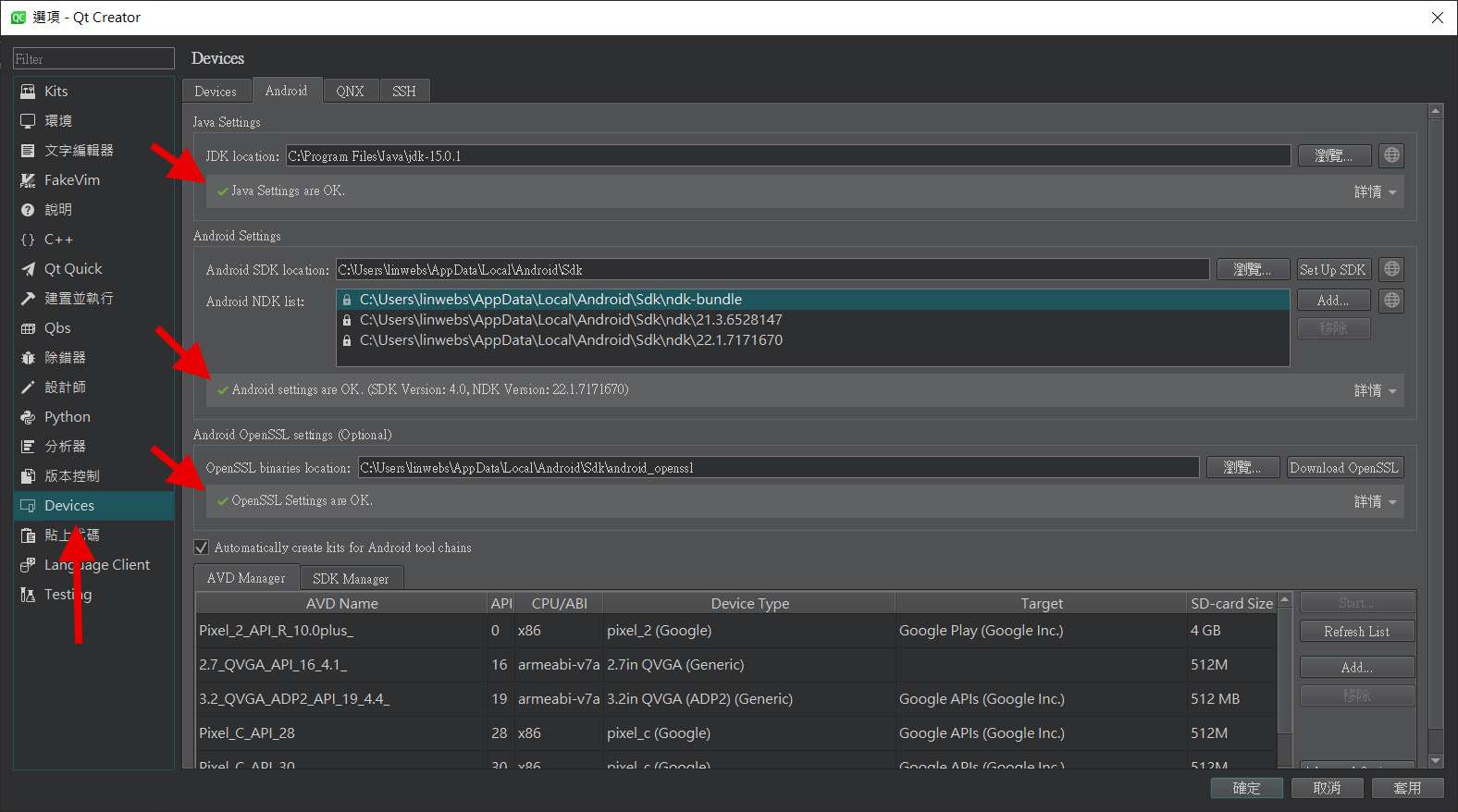Switch to the SSH tab
The image size is (1458, 812).
coord(404,92)
